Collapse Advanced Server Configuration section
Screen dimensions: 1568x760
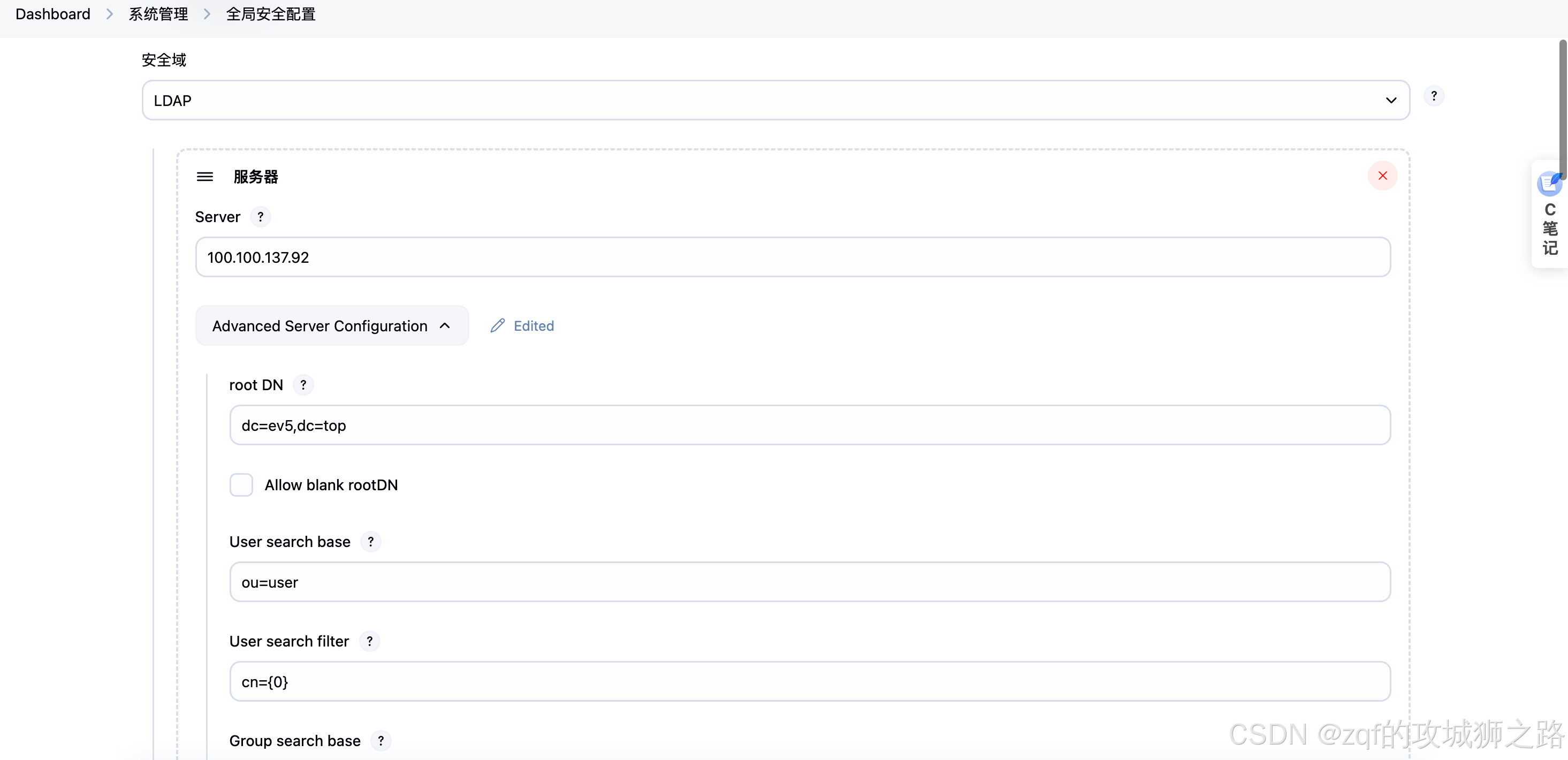(332, 326)
